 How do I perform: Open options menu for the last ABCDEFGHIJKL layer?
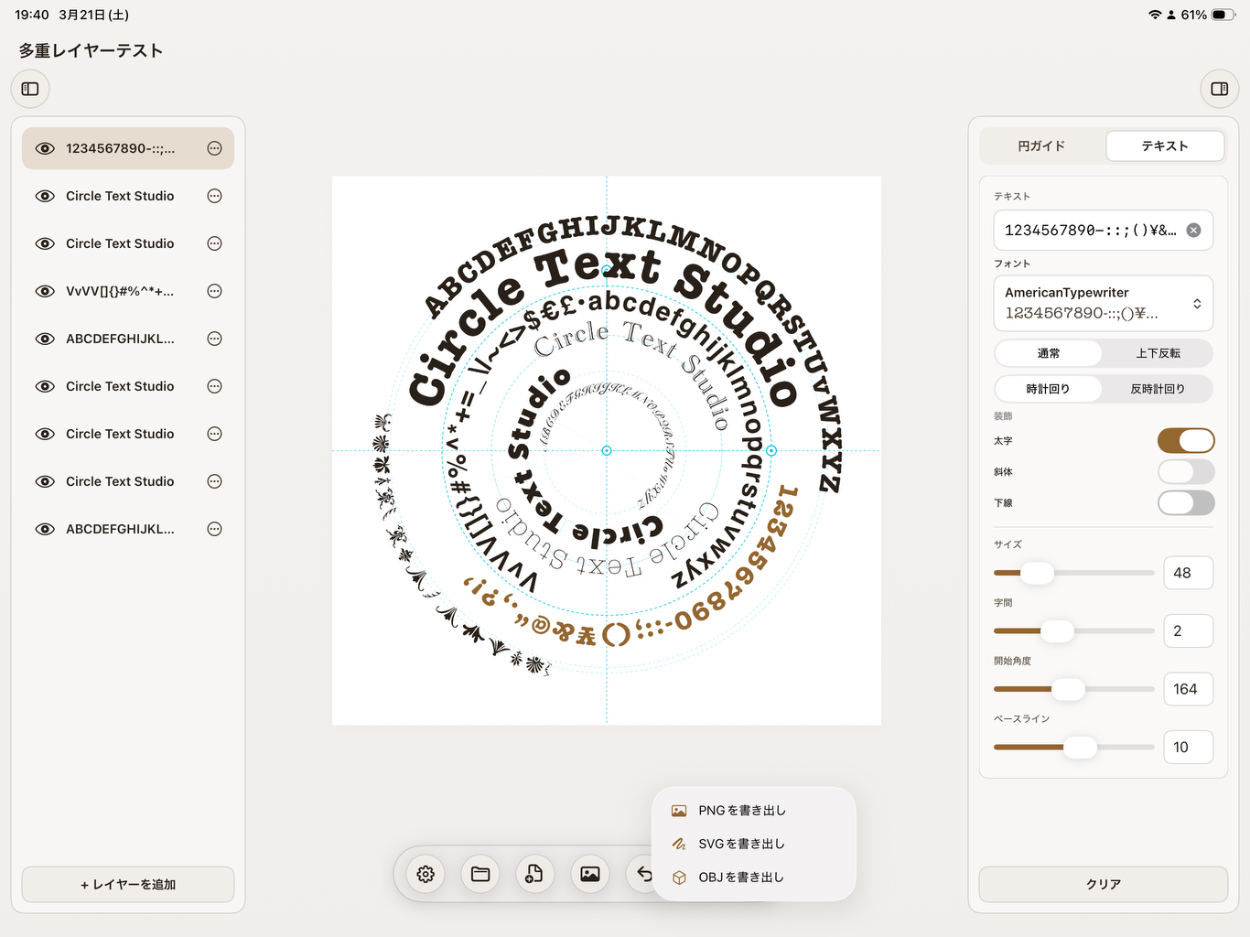coord(214,529)
